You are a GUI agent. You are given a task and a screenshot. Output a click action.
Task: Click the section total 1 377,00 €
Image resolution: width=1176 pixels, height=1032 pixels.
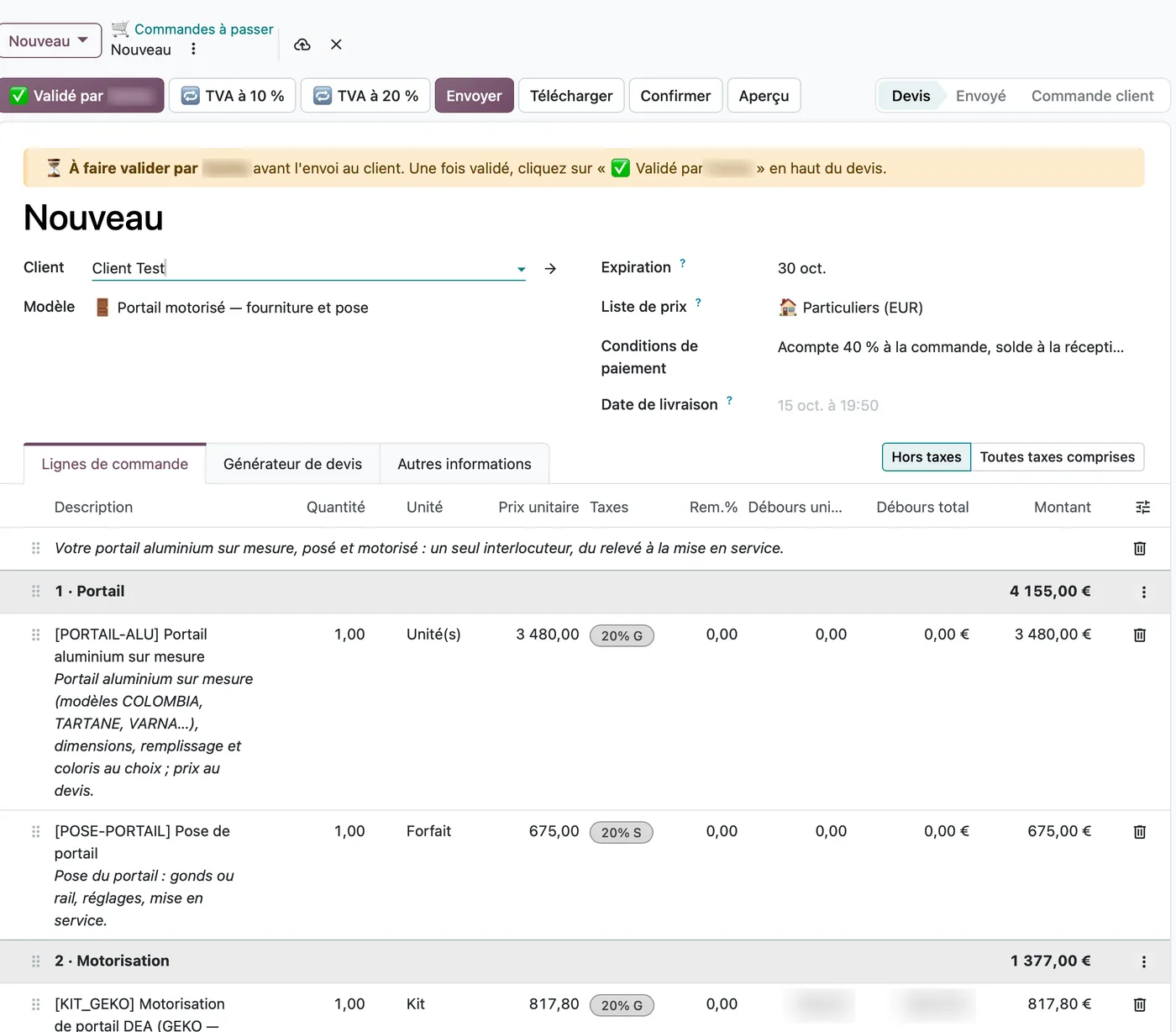(x=1050, y=961)
